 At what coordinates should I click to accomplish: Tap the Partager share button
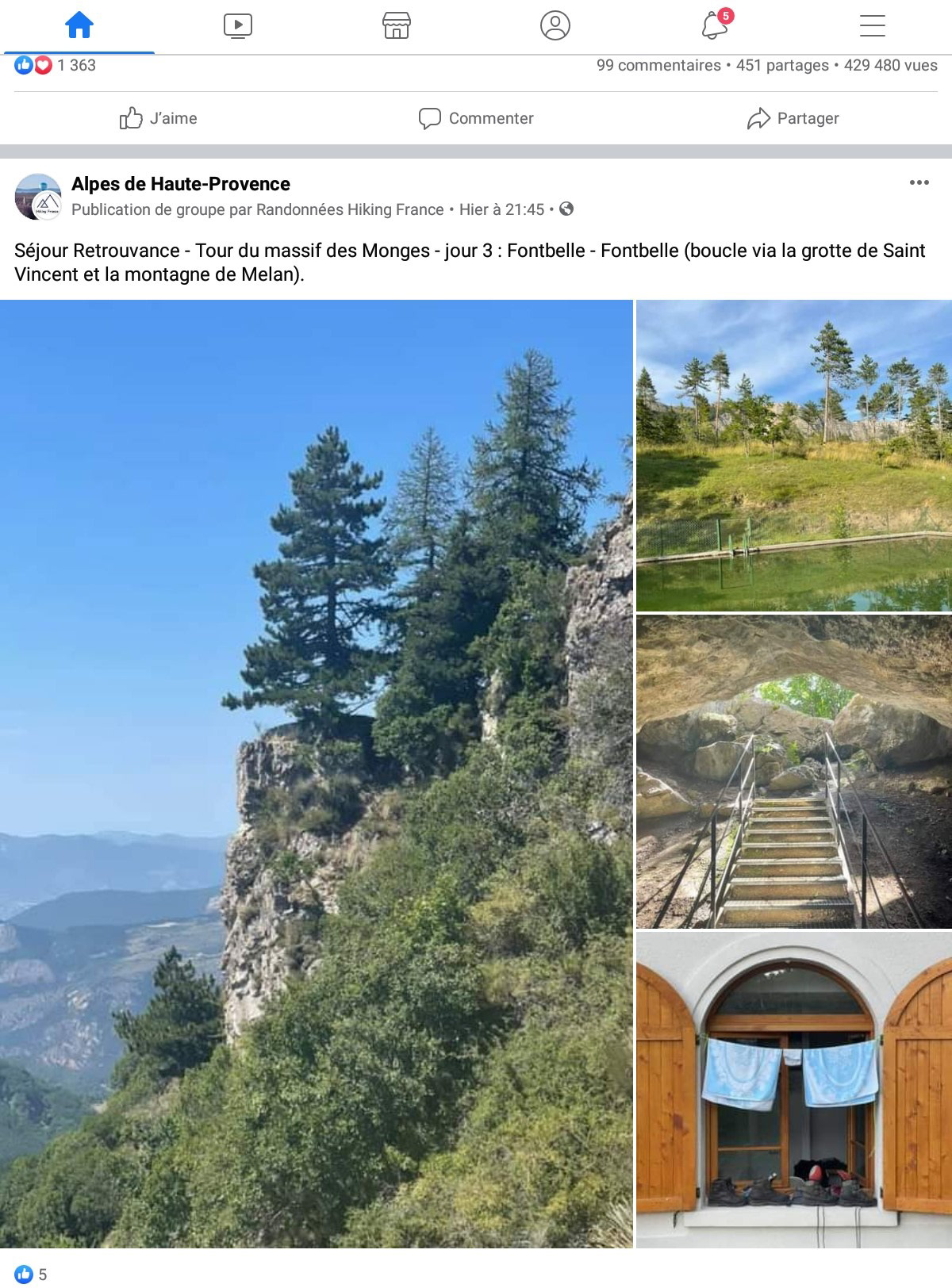(x=793, y=118)
